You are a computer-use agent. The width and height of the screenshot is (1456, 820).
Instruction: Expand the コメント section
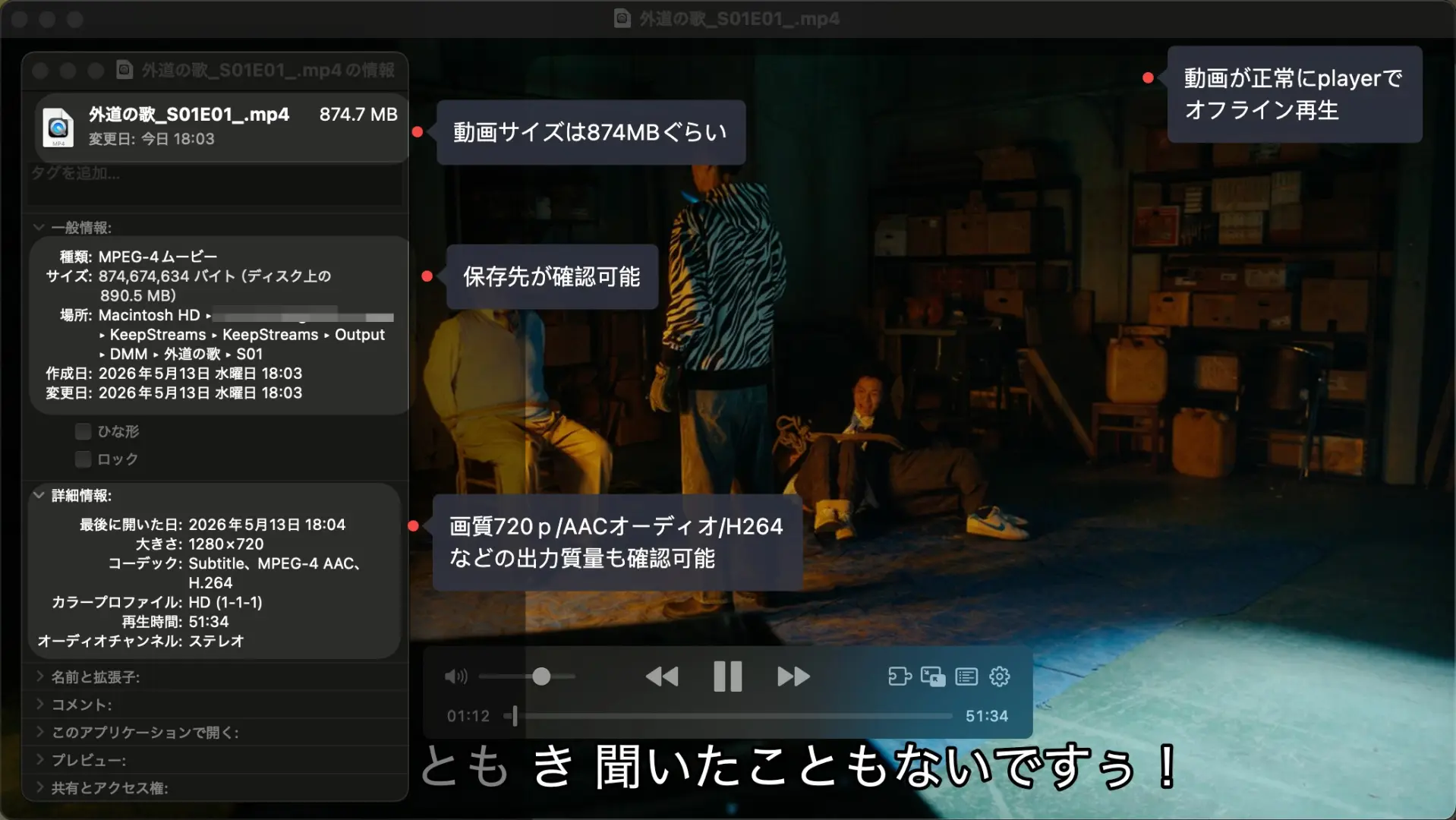click(x=39, y=704)
